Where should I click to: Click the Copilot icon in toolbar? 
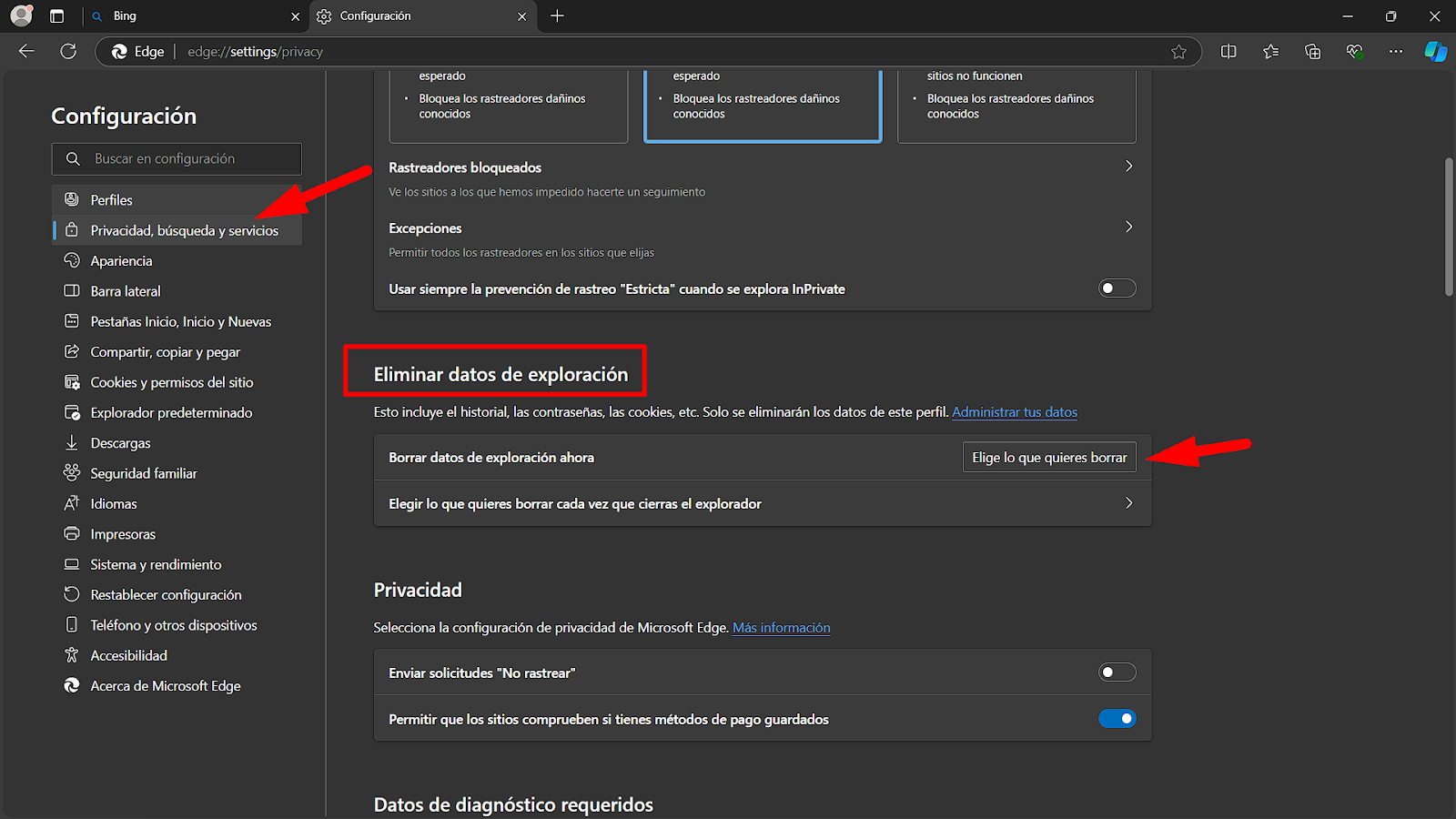(1435, 52)
